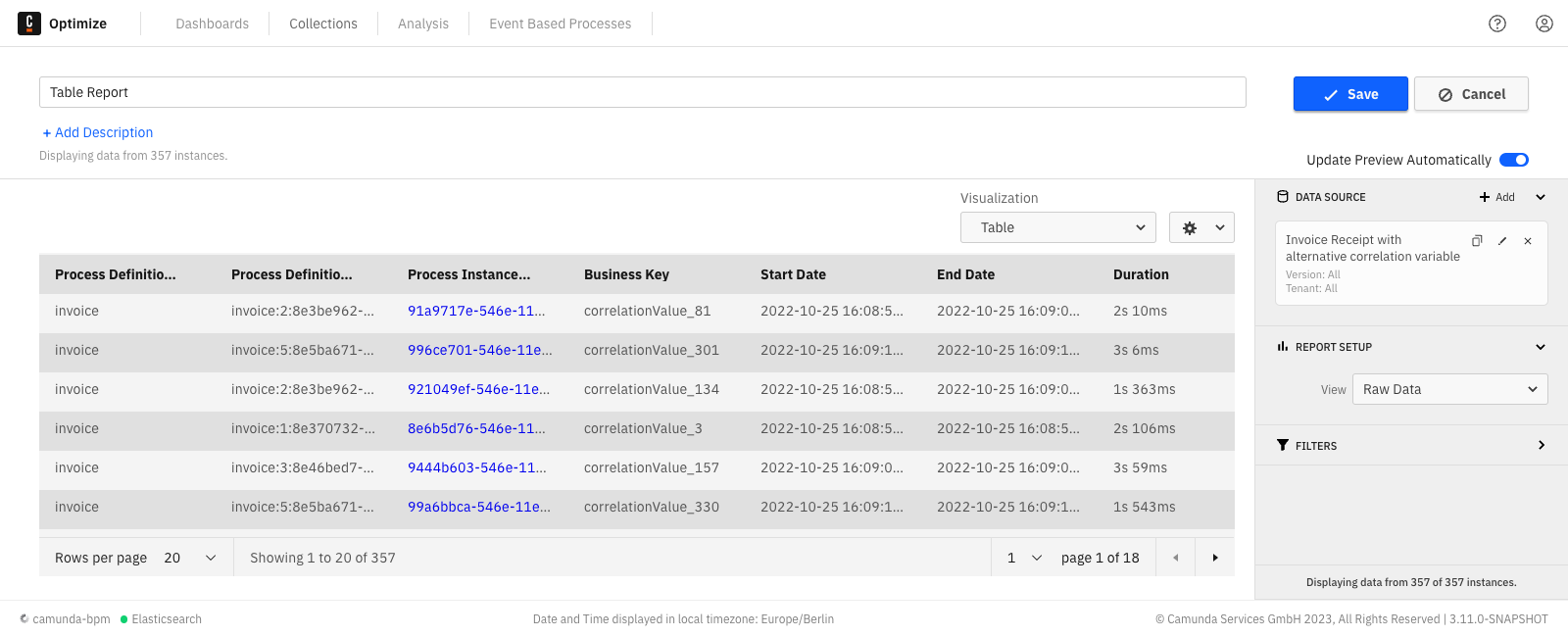Sort by the Business Key column header
The image size is (1568, 637).
pos(626,274)
